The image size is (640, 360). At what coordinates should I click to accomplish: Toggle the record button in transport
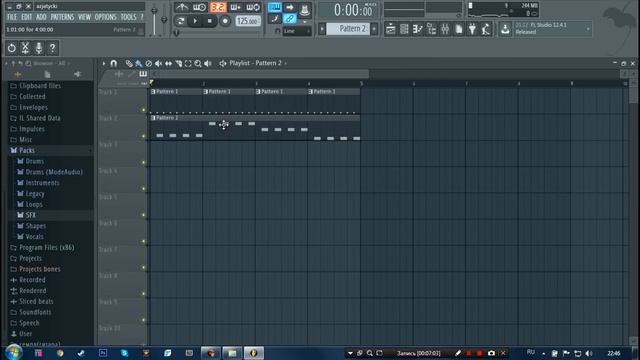coord(224,20)
